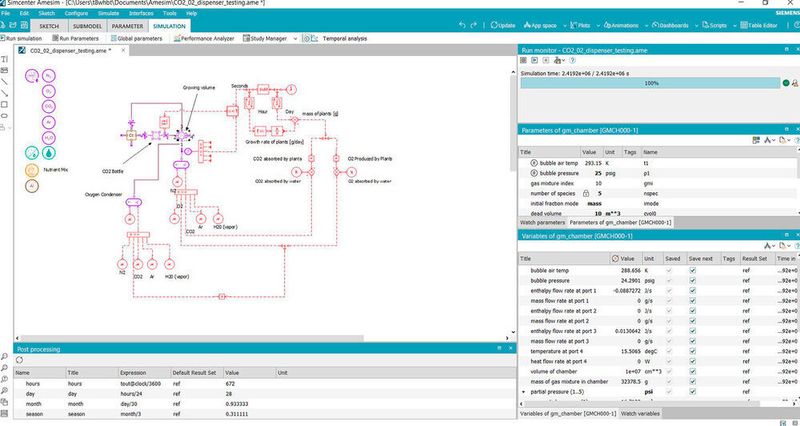Viewport: 800px width, 426px height.
Task: Open the Plots tool
Action: point(580,25)
